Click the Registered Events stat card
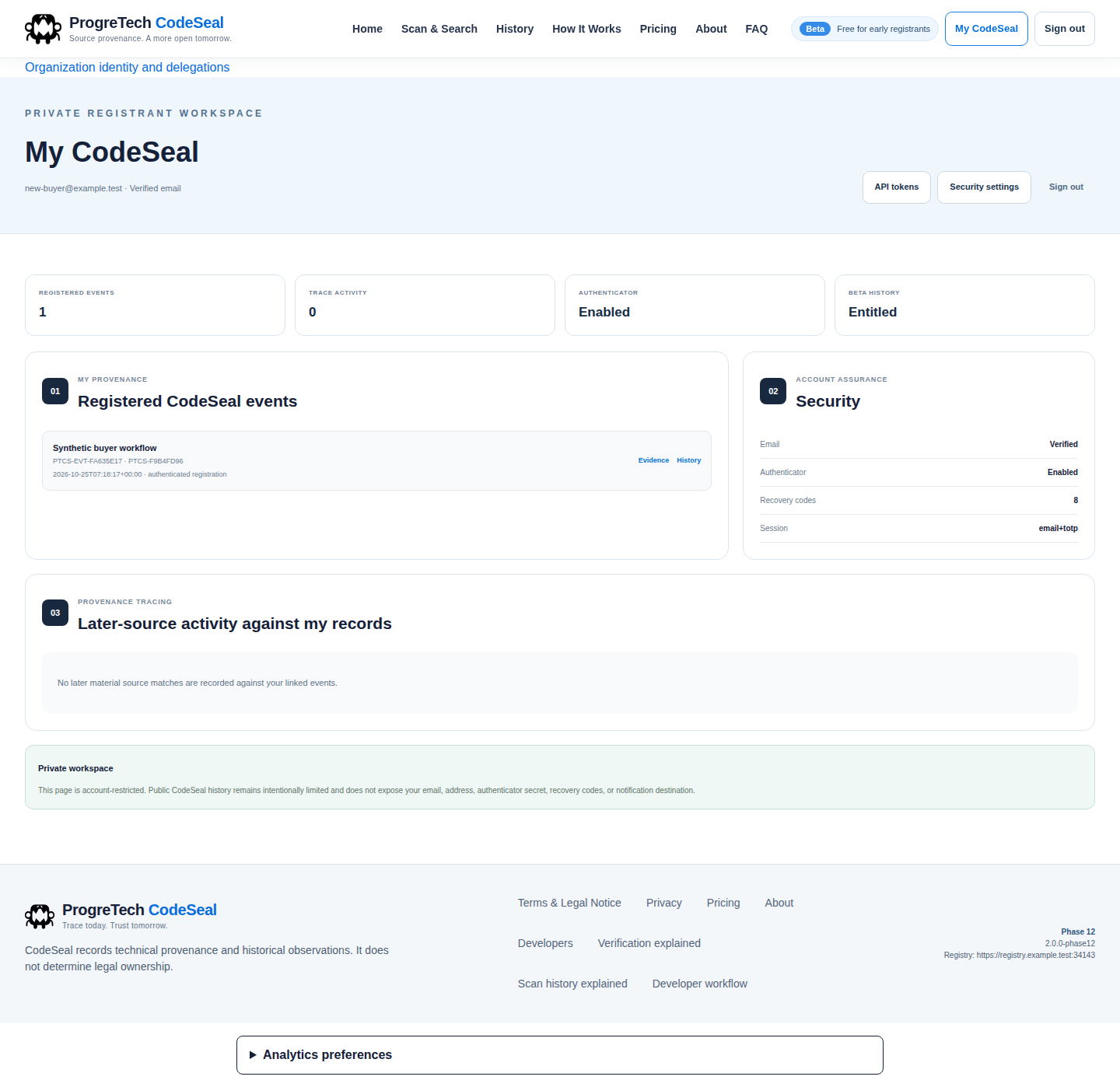 pos(155,305)
